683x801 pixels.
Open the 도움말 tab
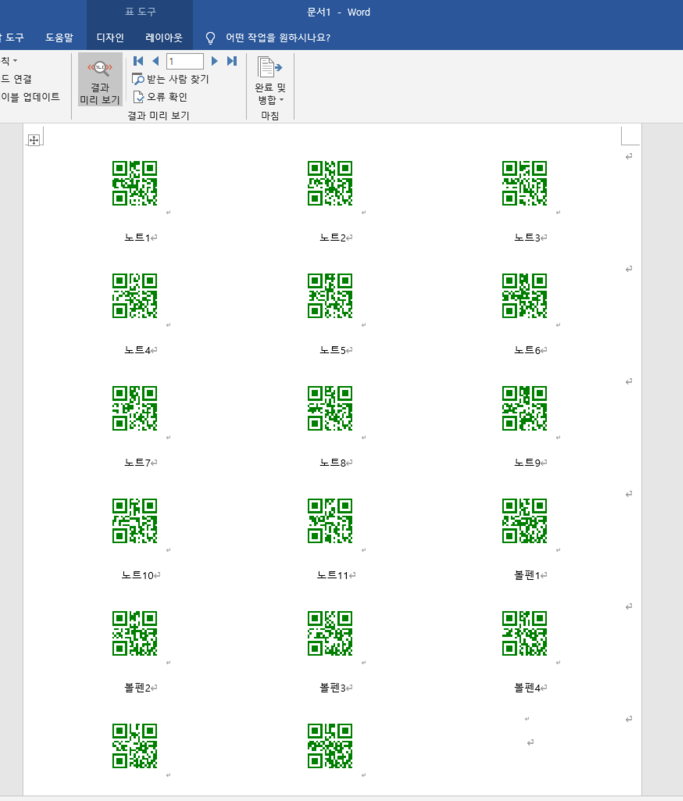coord(59,37)
